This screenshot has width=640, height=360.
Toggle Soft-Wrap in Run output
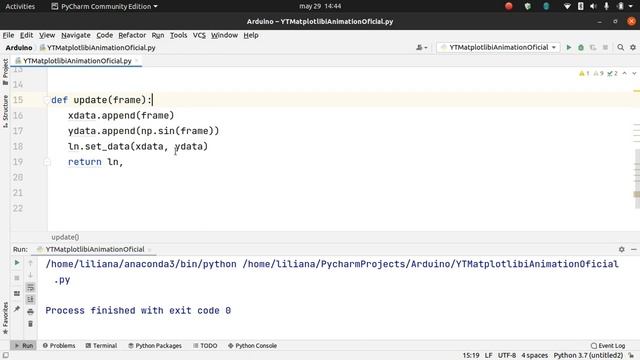pos(30,287)
